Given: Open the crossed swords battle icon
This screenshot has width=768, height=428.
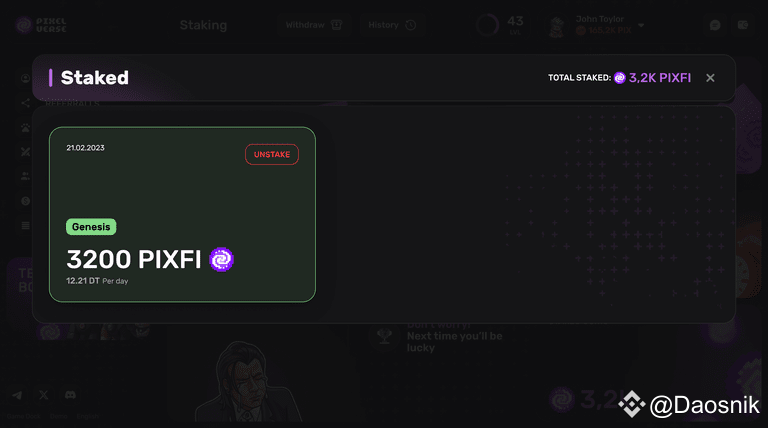Looking at the screenshot, I should click(x=25, y=152).
